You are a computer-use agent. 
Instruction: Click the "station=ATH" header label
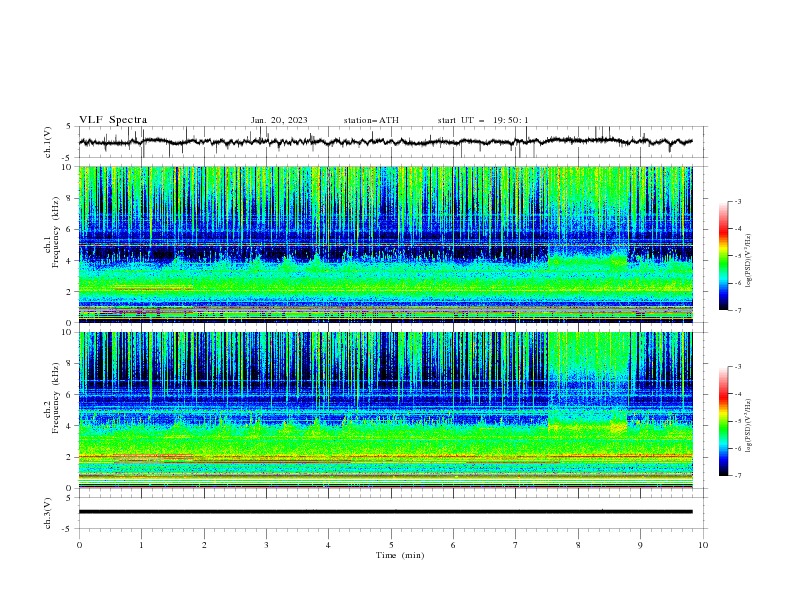pos(371,120)
